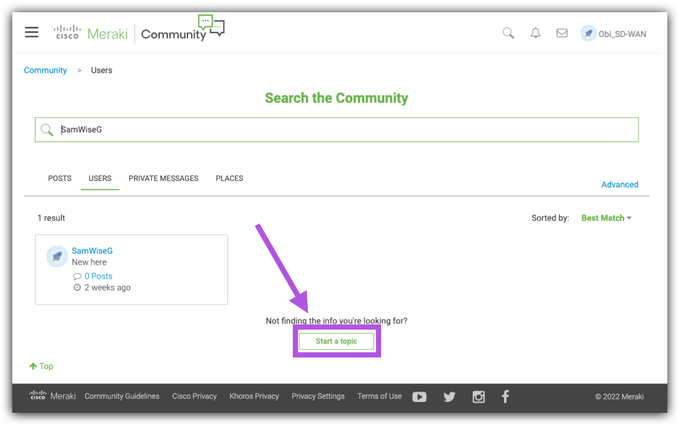
Task: Open the hamburger navigation menu
Action: 32,33
